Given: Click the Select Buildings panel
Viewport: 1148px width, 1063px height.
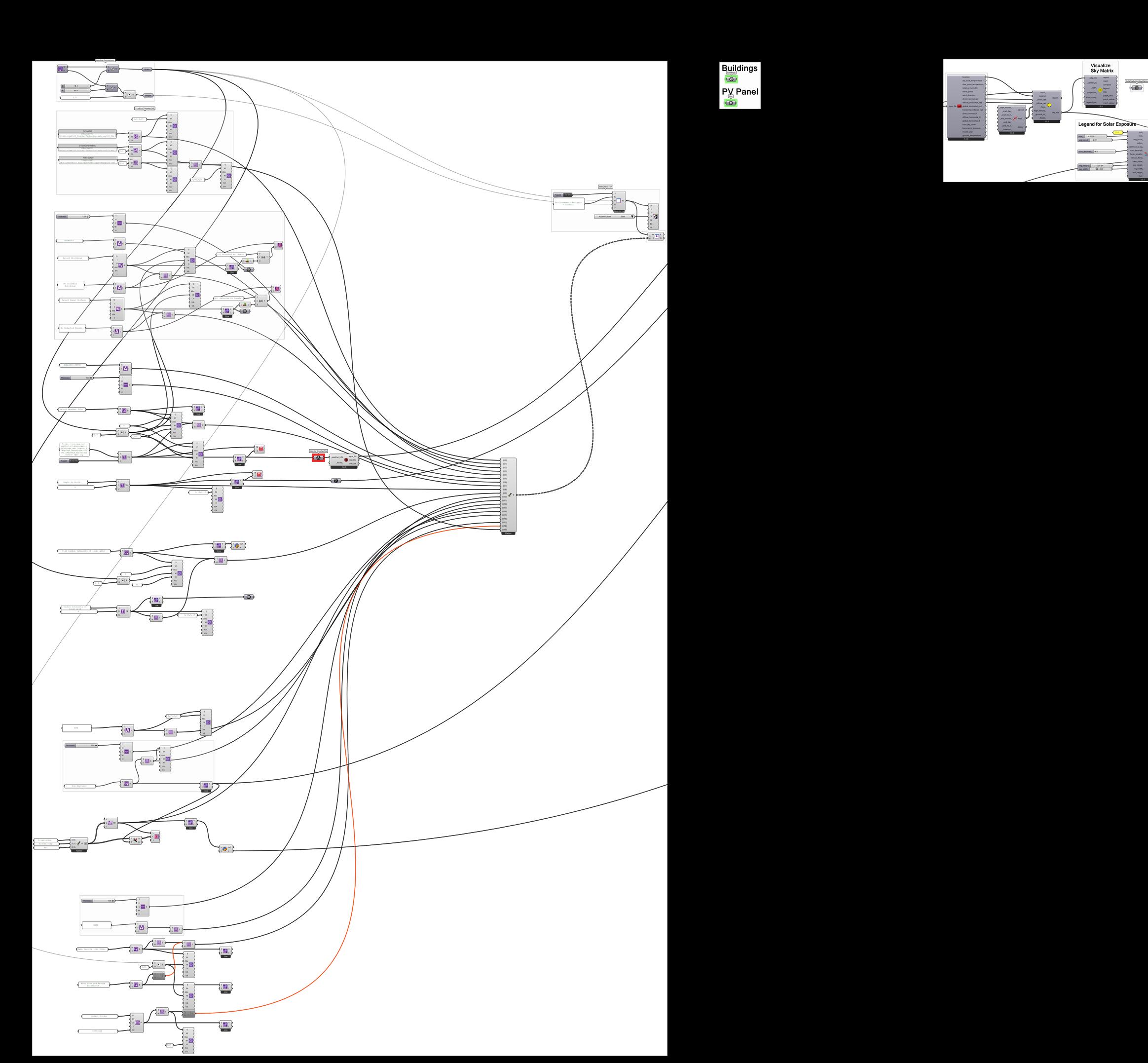Looking at the screenshot, I should tap(73, 258).
